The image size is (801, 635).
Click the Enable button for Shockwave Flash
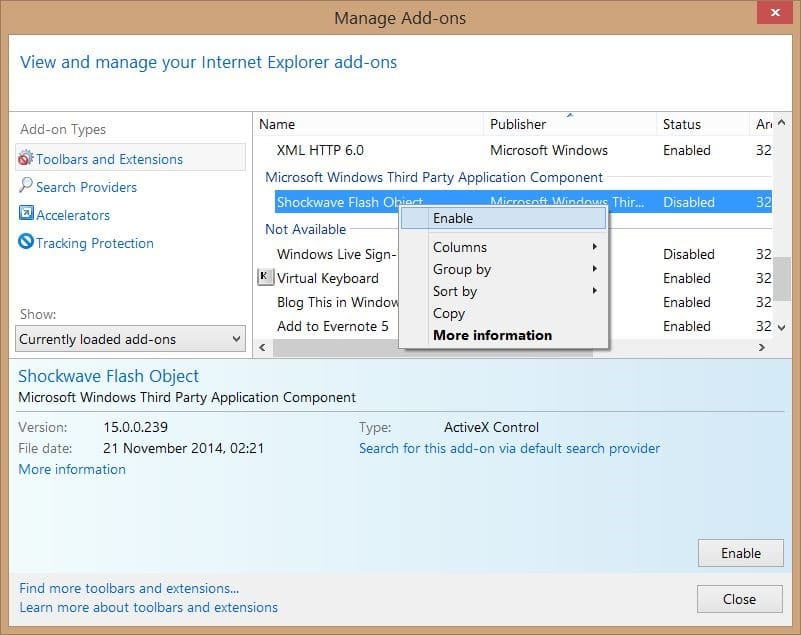click(740, 553)
